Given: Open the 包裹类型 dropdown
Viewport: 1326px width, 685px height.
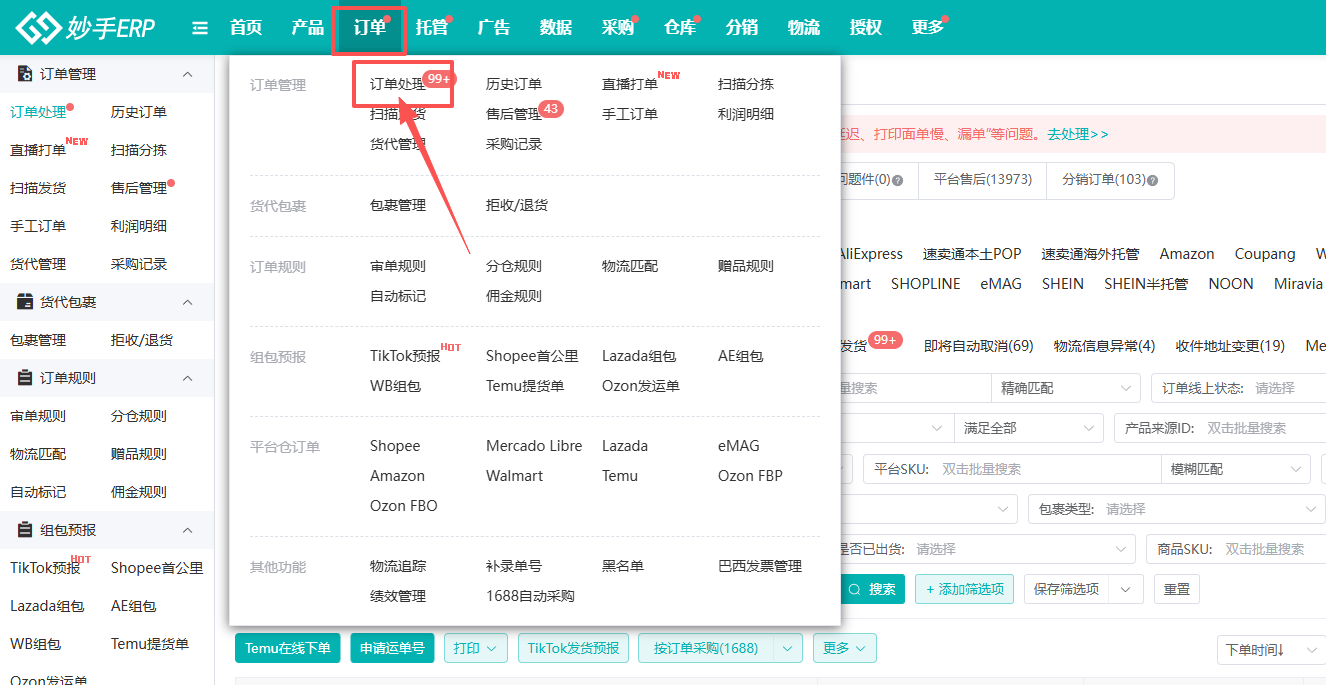Looking at the screenshot, I should click(x=1177, y=509).
